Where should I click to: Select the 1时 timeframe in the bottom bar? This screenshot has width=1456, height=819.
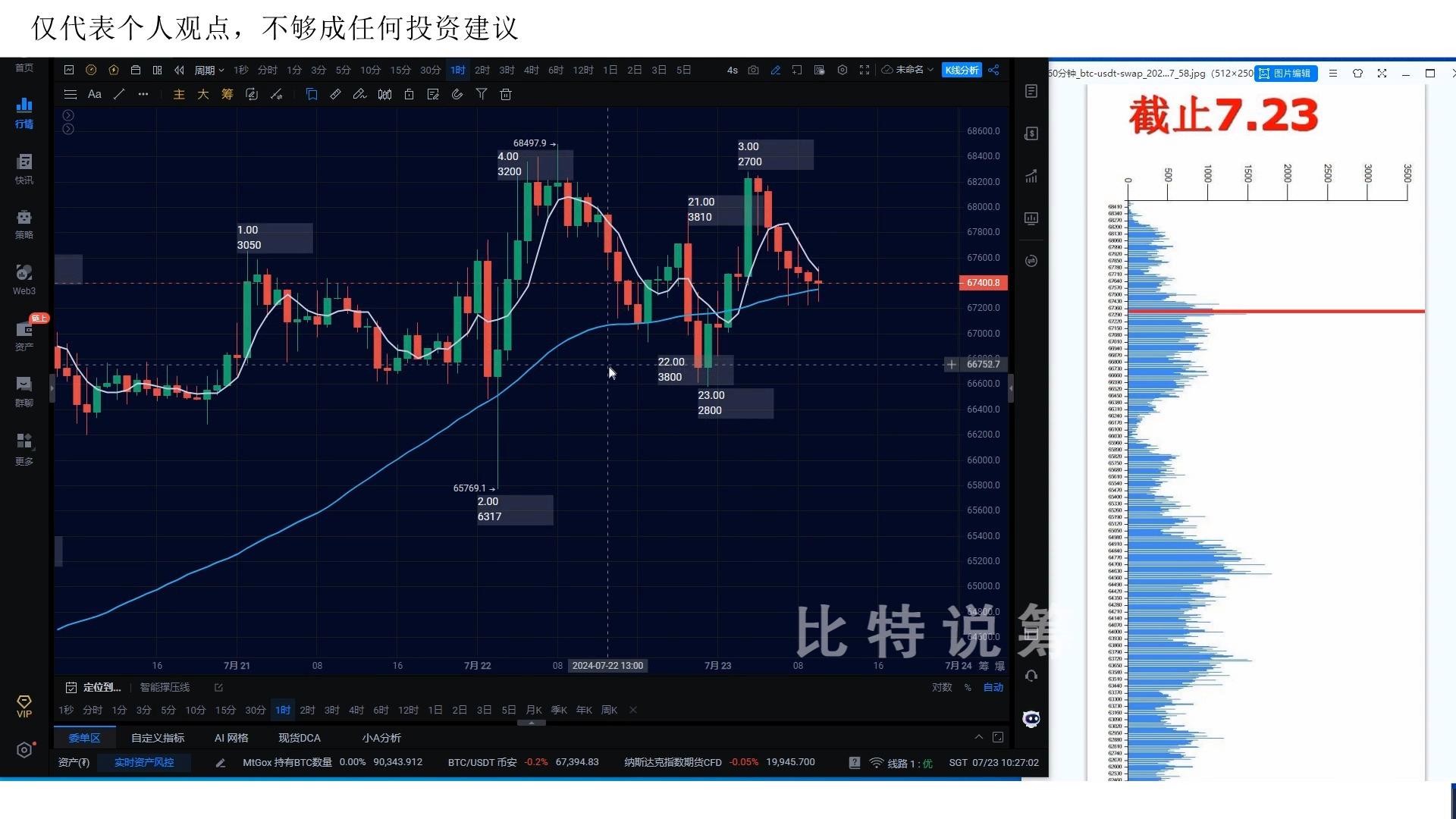point(283,710)
